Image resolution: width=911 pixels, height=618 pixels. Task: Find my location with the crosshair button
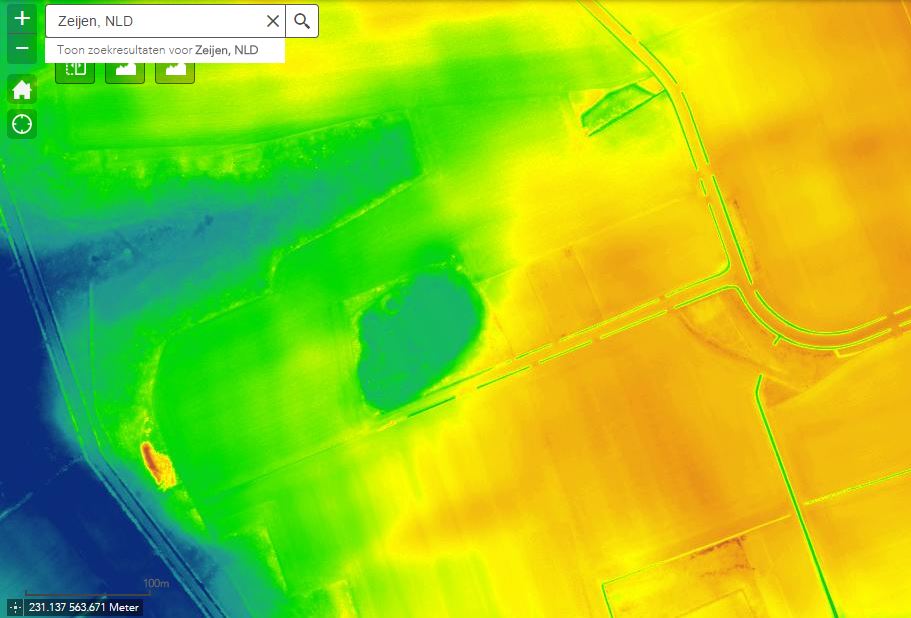[22, 124]
